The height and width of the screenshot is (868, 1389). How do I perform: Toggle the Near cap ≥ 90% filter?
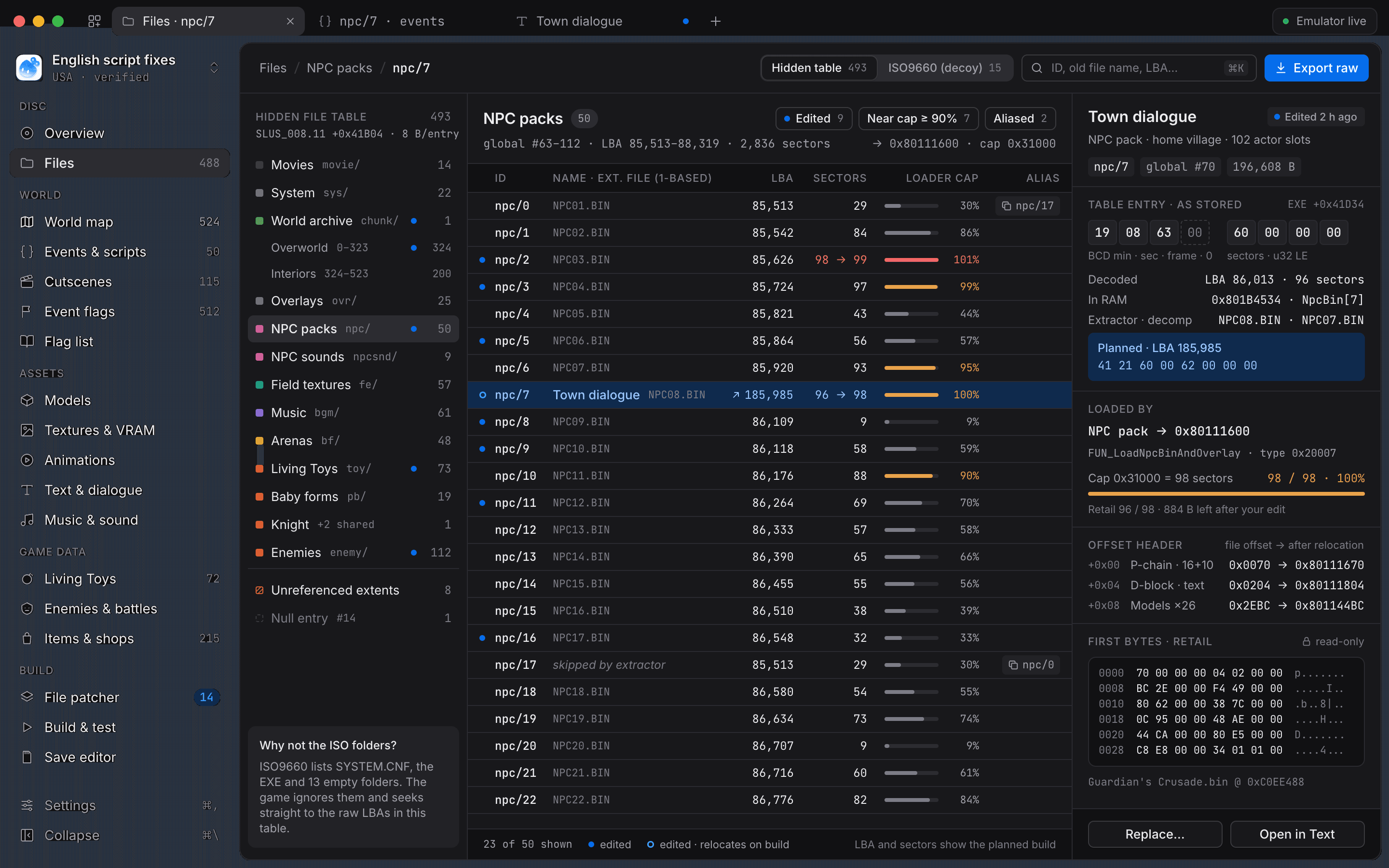coord(918,118)
